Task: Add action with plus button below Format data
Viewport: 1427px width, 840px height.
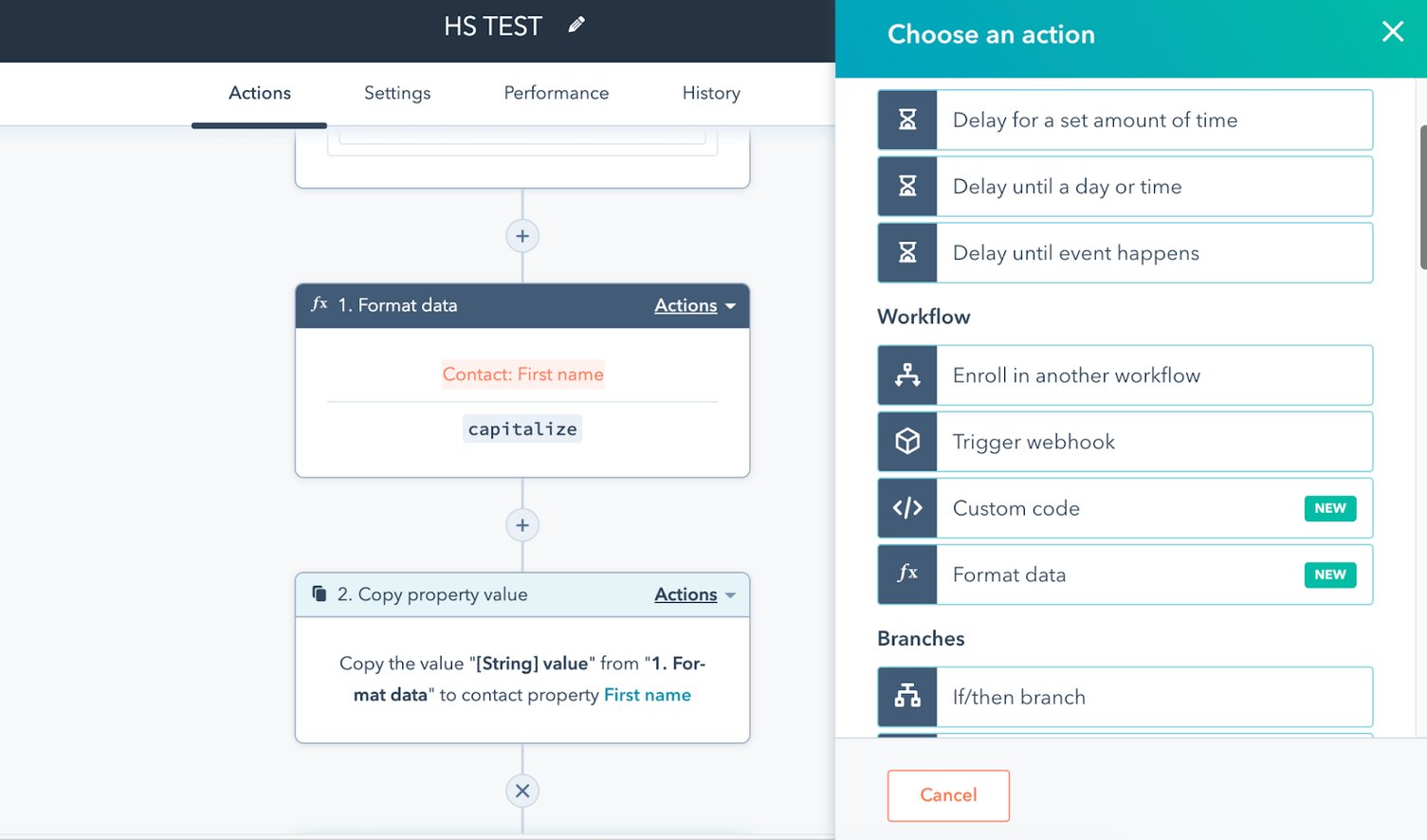Action: [x=522, y=525]
